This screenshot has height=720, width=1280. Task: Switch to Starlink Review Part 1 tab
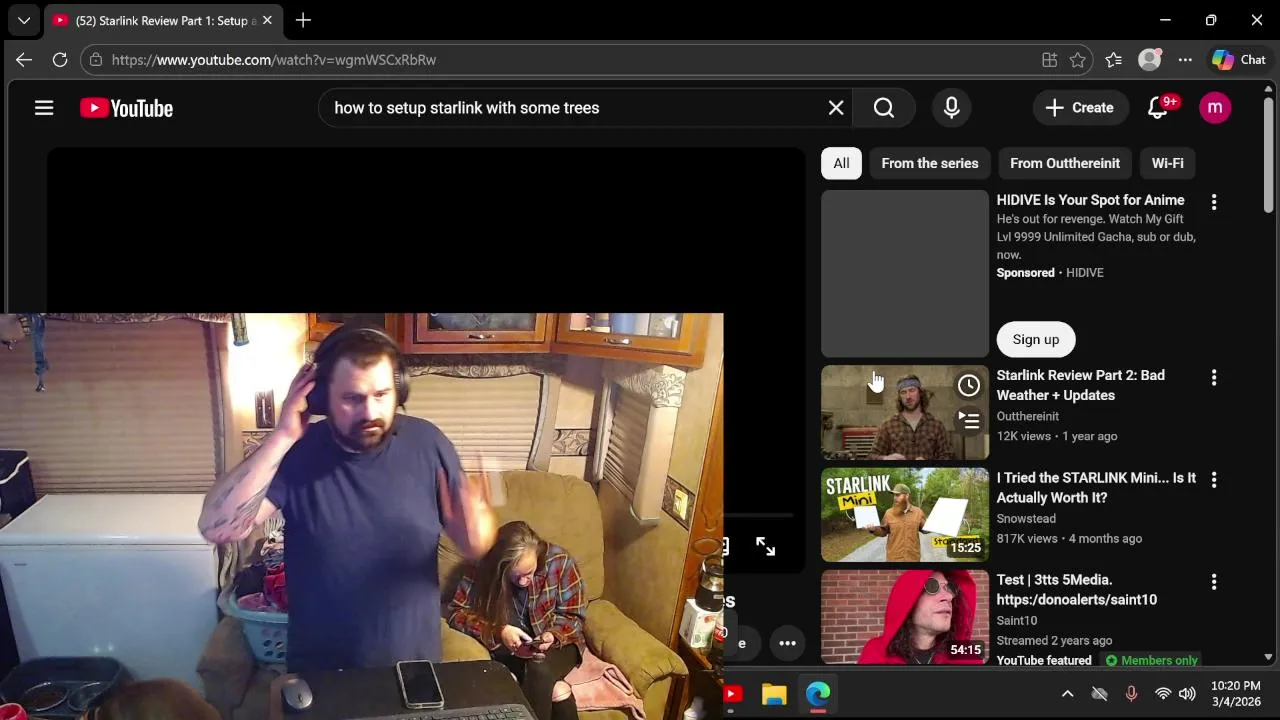[x=162, y=20]
